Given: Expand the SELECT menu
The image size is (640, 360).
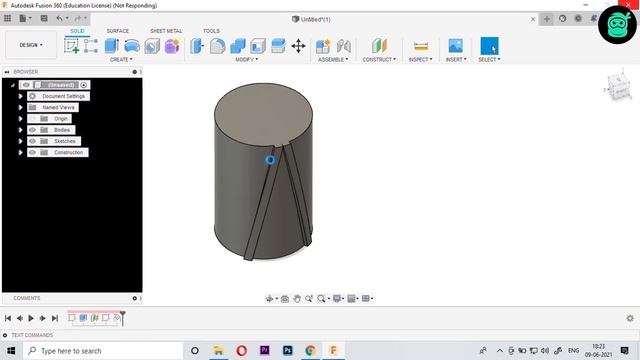Looking at the screenshot, I should point(489,60).
